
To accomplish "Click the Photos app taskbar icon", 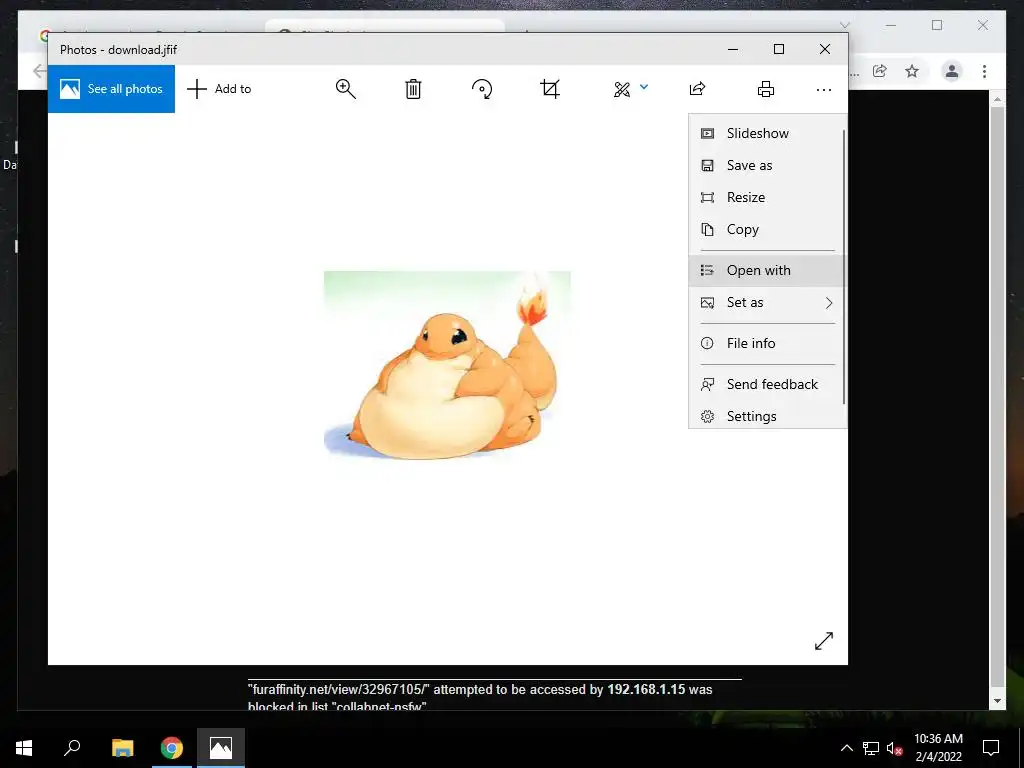I will (221, 748).
